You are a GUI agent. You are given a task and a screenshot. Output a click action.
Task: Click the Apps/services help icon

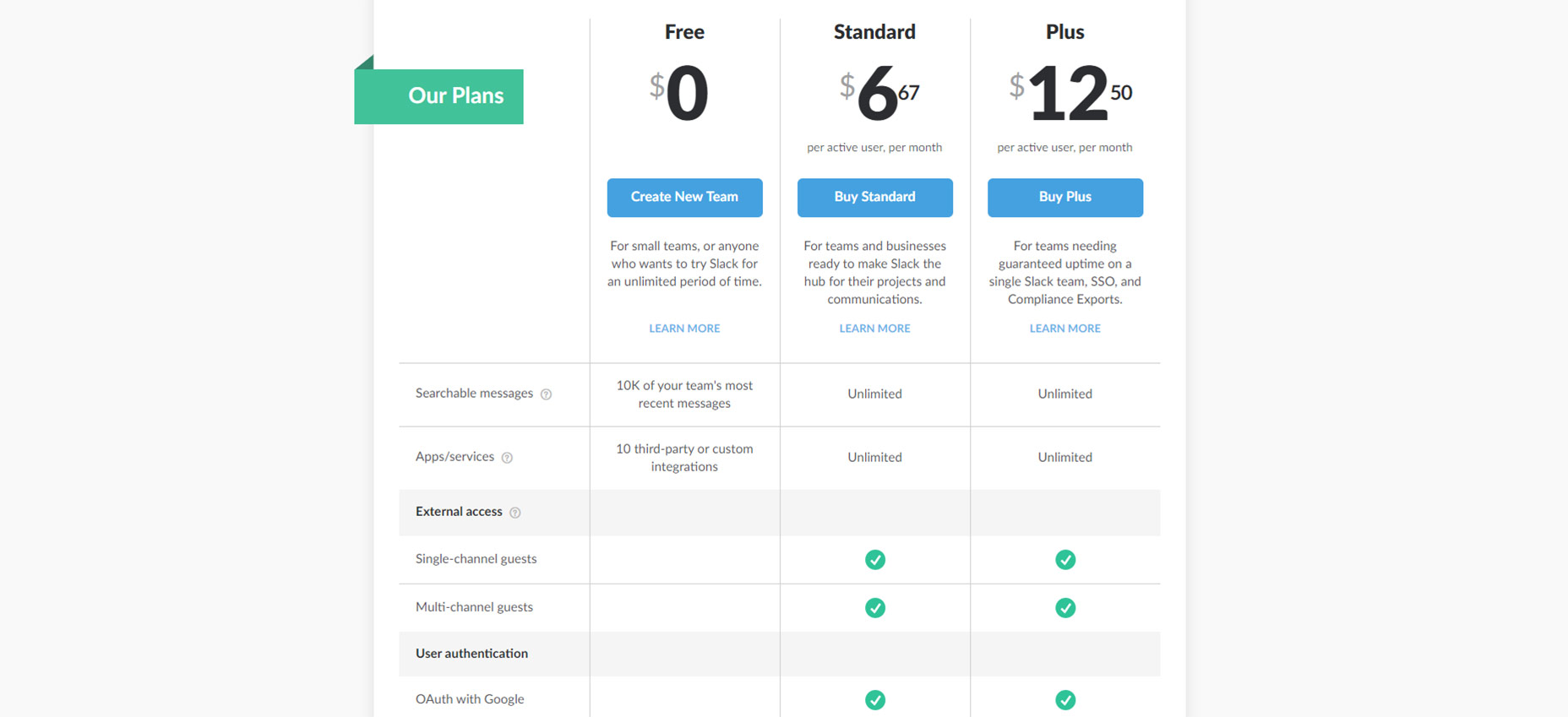[x=507, y=458]
